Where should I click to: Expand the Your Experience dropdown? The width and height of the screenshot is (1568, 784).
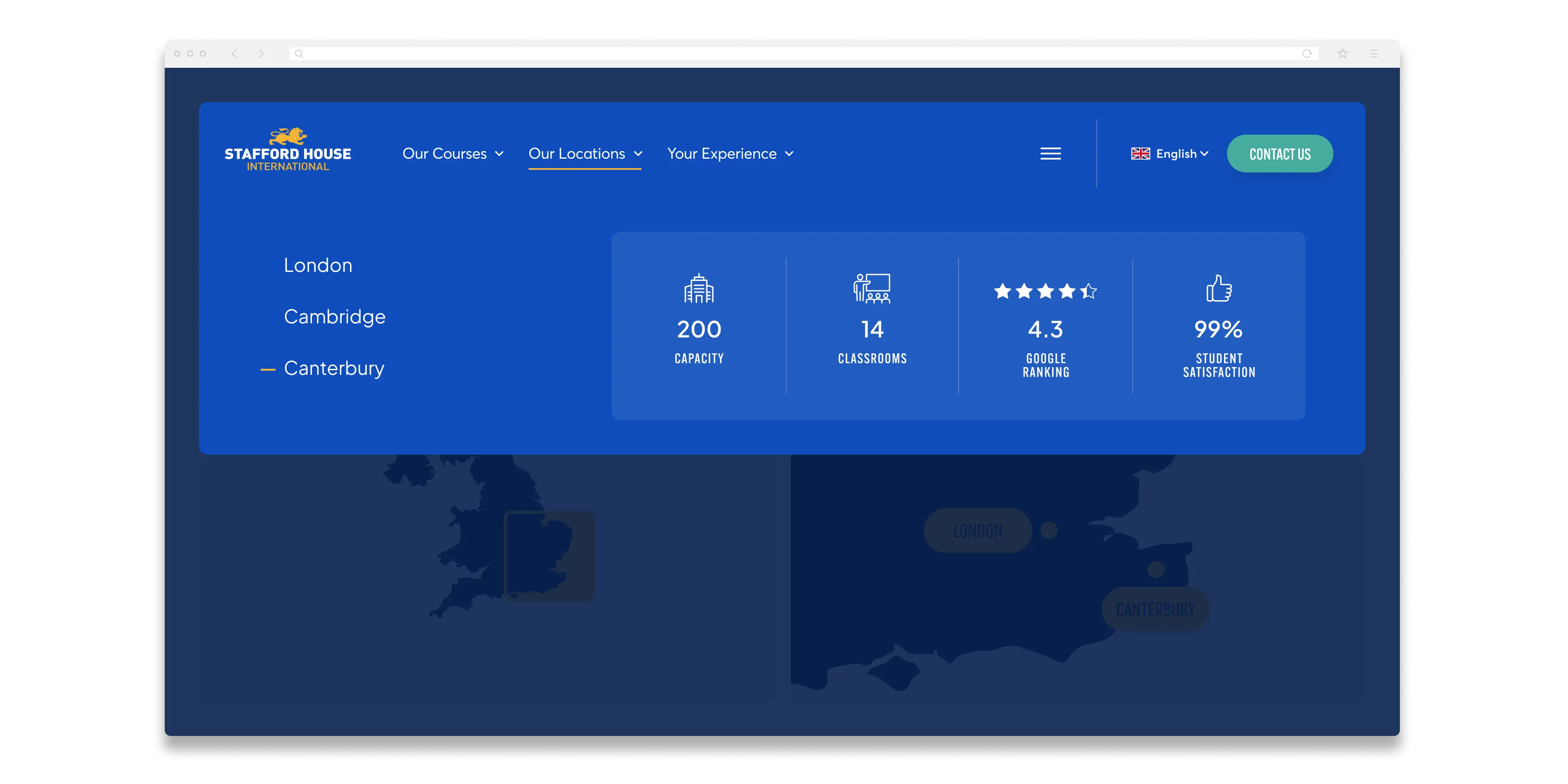click(730, 154)
